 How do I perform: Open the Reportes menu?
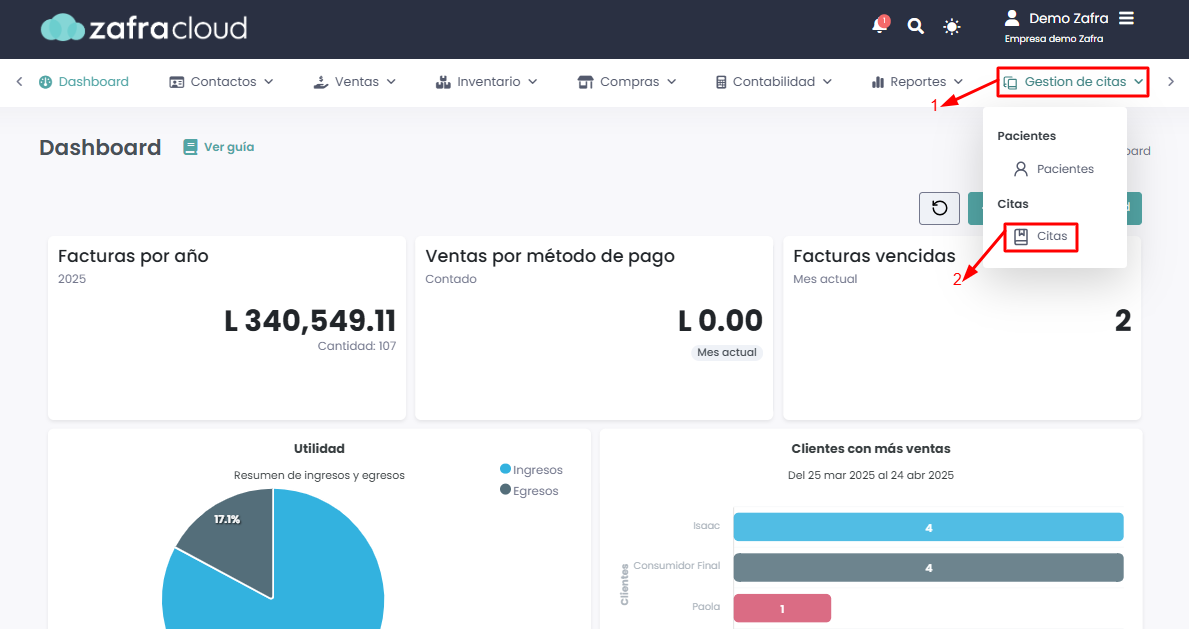pyautogui.click(x=918, y=82)
